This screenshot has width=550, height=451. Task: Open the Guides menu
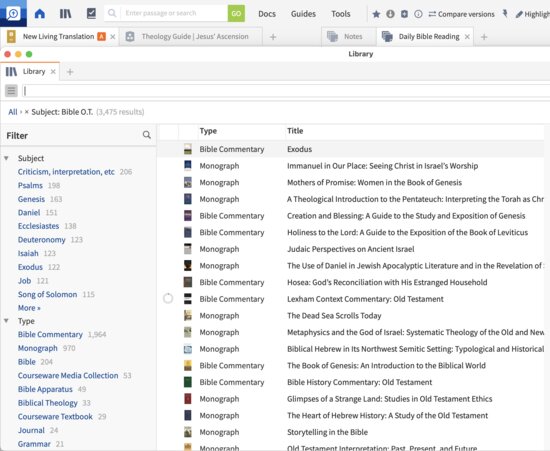303,14
